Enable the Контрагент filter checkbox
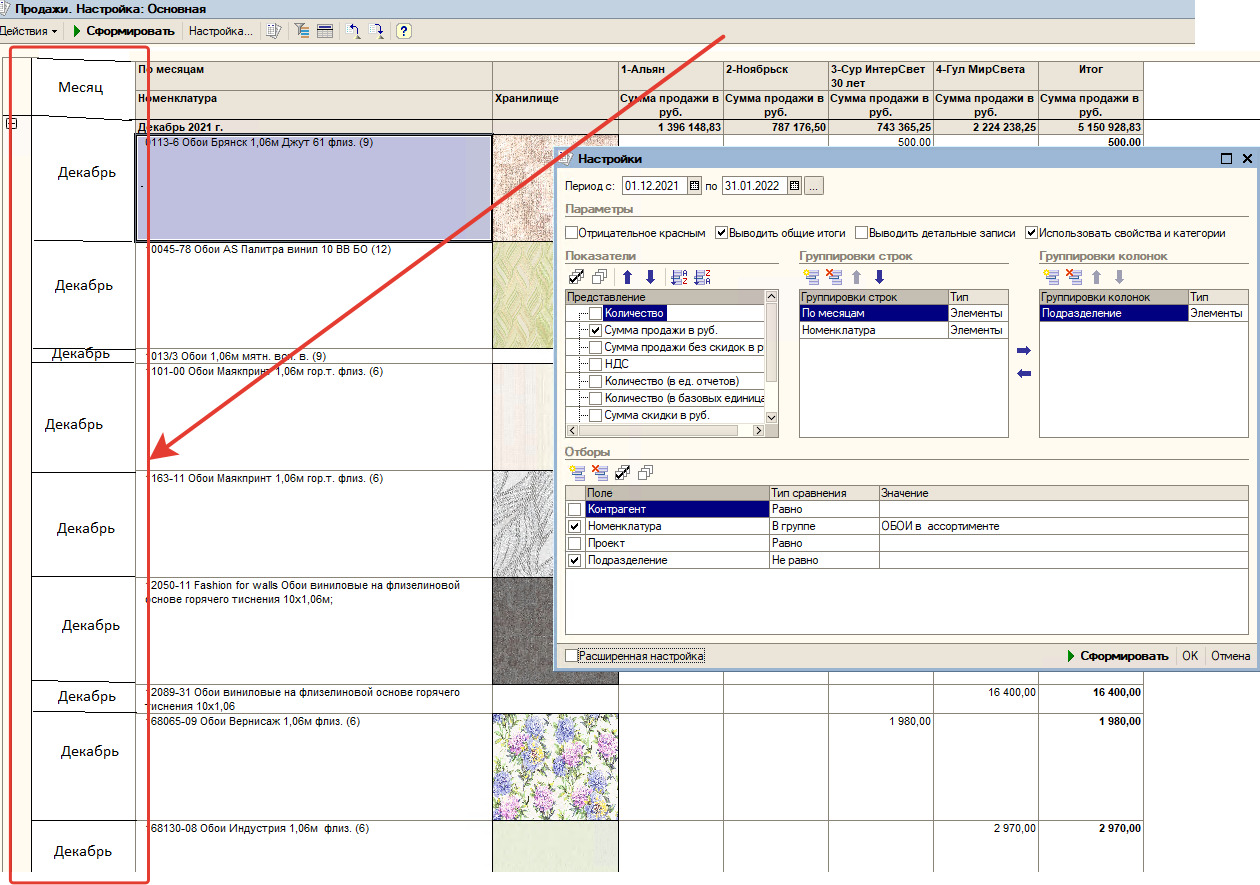Screen dimensions: 1260x885 click(574, 510)
